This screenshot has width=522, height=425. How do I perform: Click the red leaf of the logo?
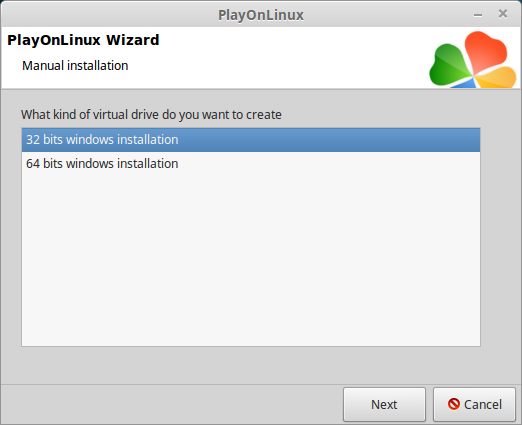(486, 50)
